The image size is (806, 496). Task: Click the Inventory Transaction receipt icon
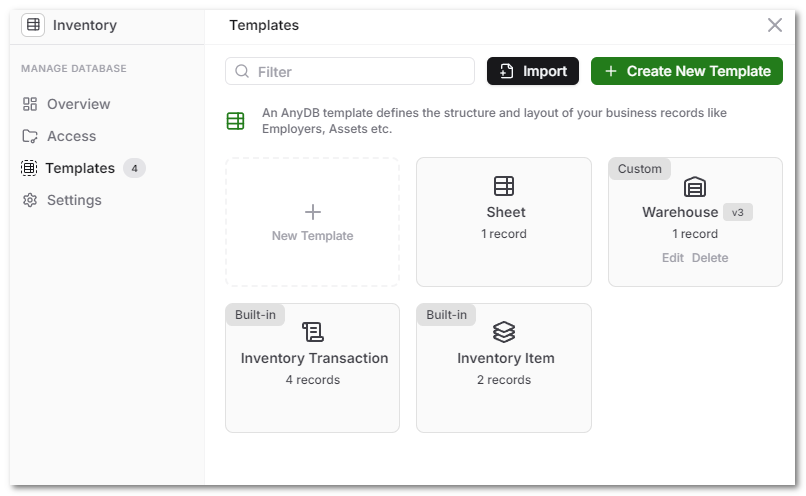point(313,332)
